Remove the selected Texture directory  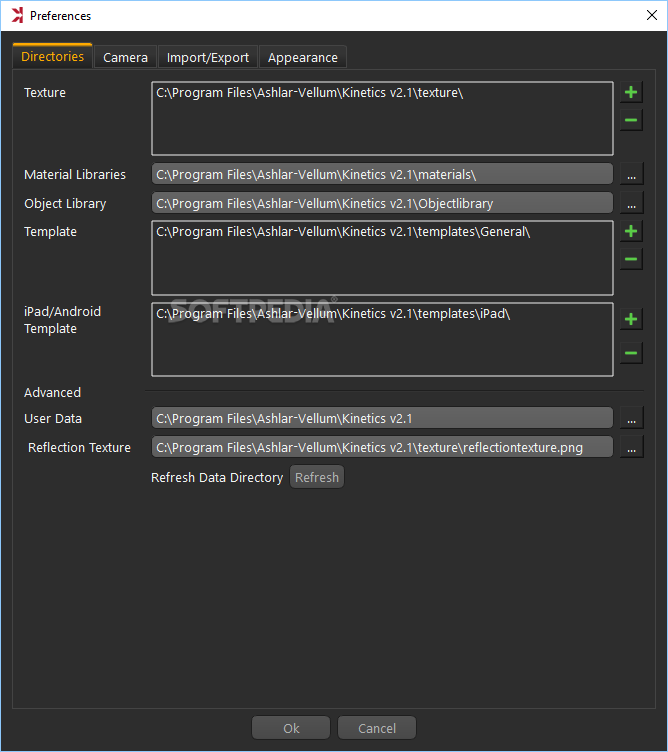click(x=631, y=120)
